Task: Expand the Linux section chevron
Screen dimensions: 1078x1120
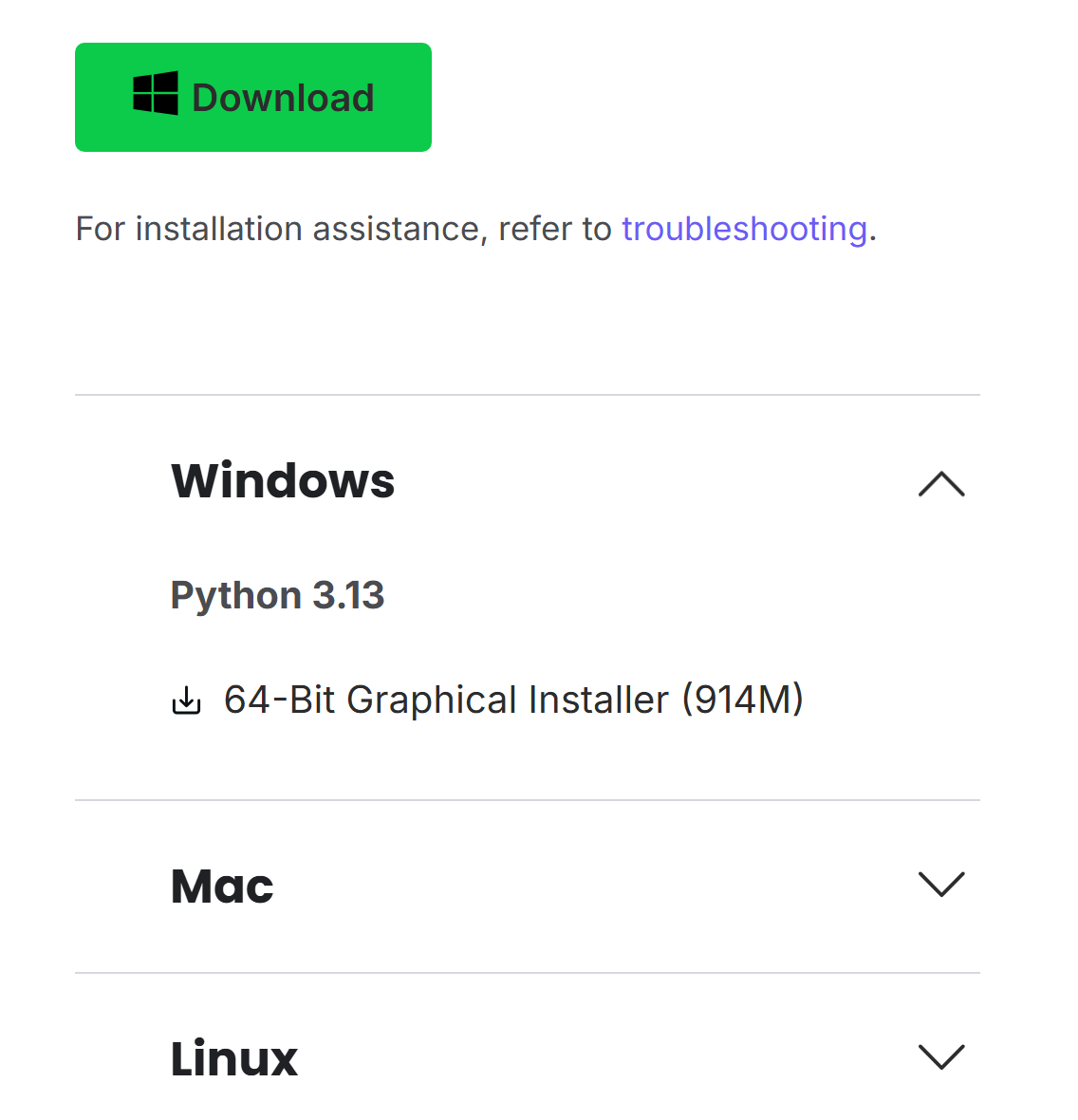Action: 941,1056
